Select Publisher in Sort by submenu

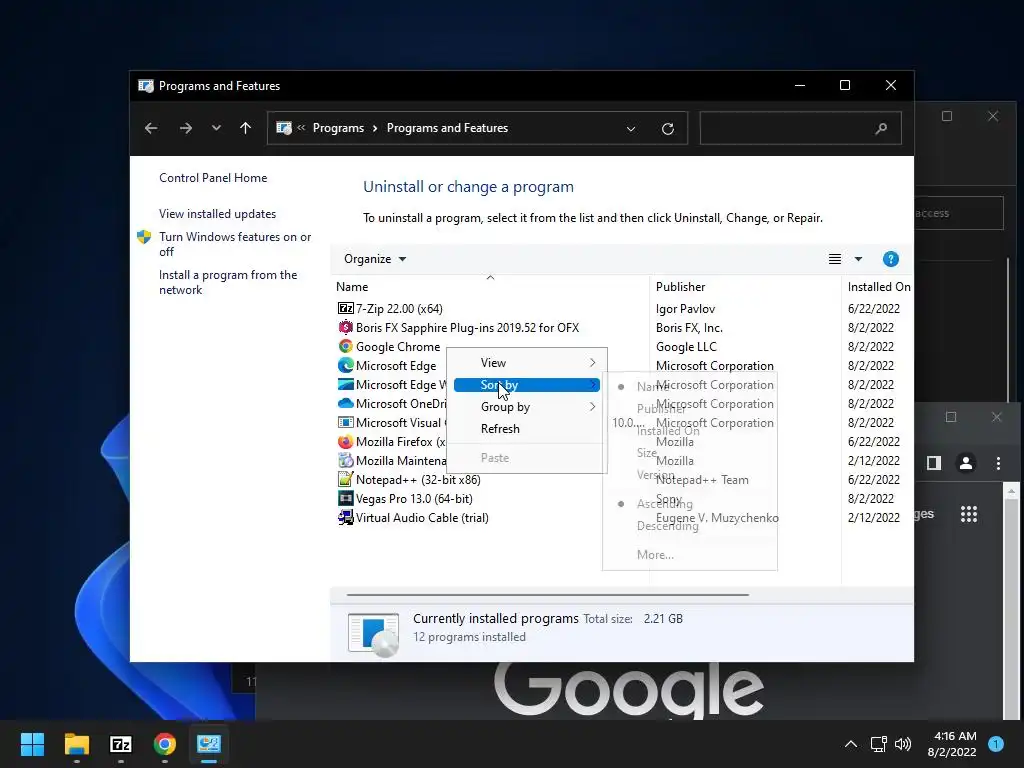661,409
